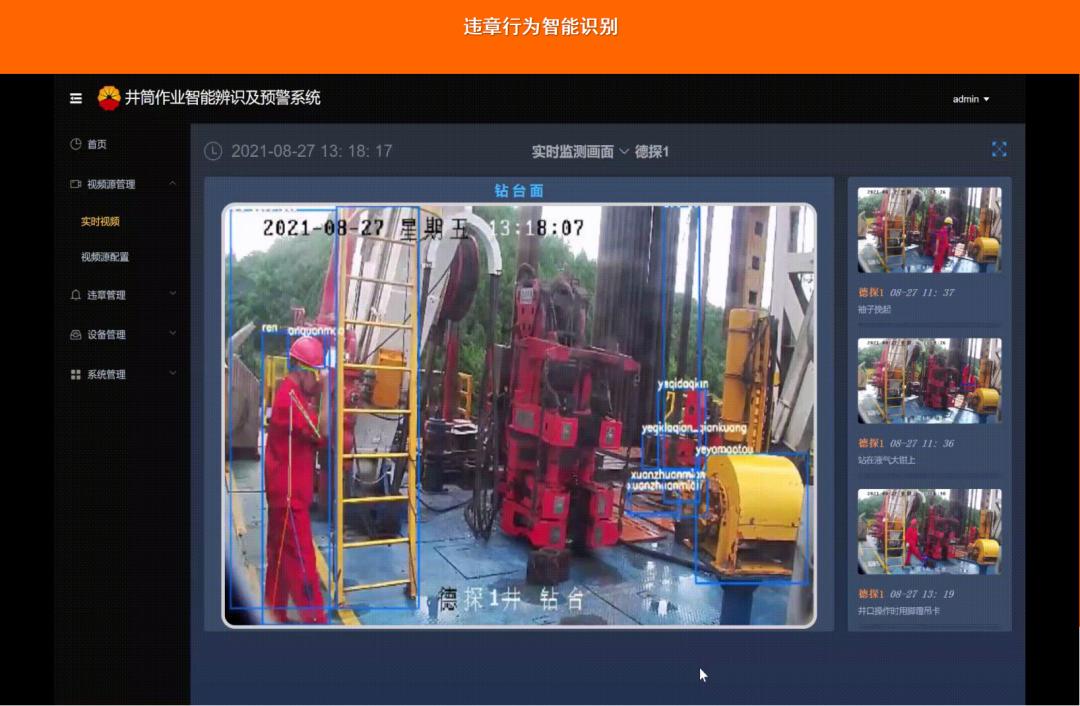Click the 违章行为智能识别 banner heading
This screenshot has height=706, width=1080.
pyautogui.click(x=540, y=27)
